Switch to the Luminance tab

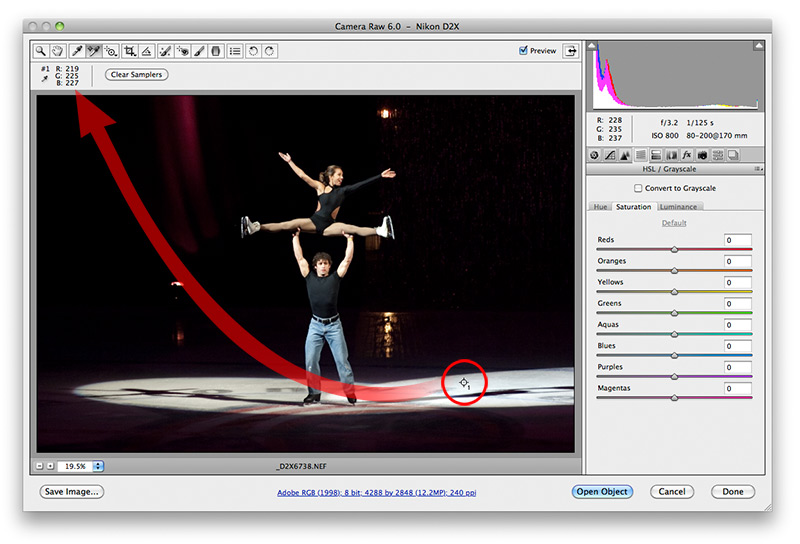click(678, 207)
